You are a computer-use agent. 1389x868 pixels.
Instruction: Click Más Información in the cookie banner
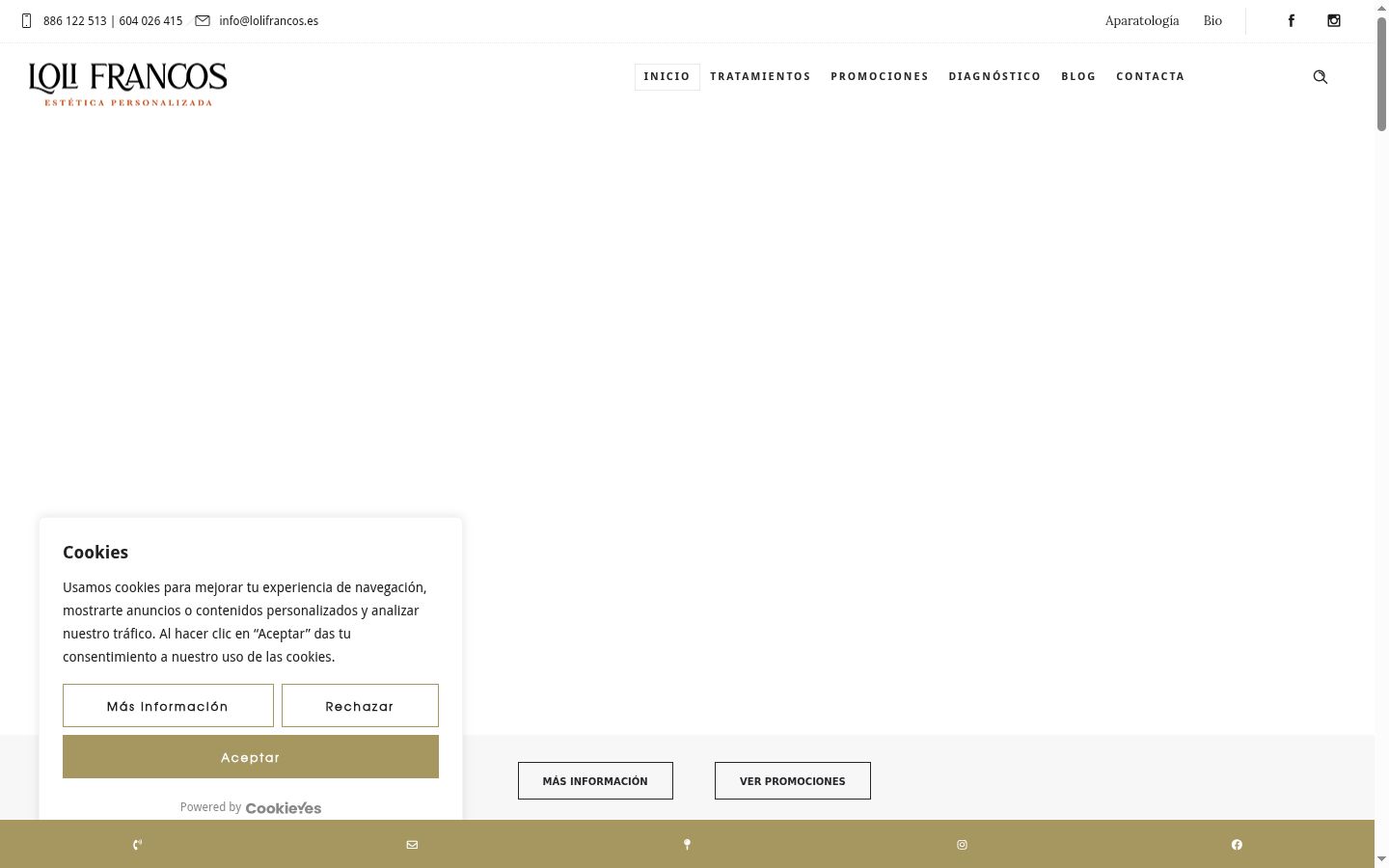click(168, 706)
